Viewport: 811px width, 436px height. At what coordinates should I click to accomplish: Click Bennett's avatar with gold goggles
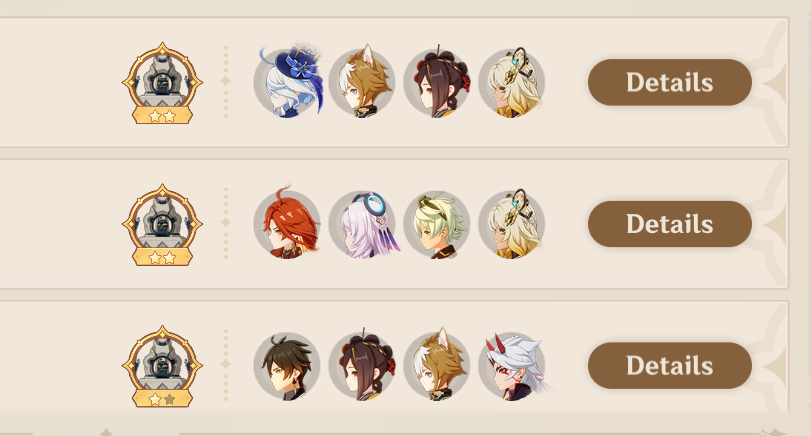pyautogui.click(x=437, y=223)
